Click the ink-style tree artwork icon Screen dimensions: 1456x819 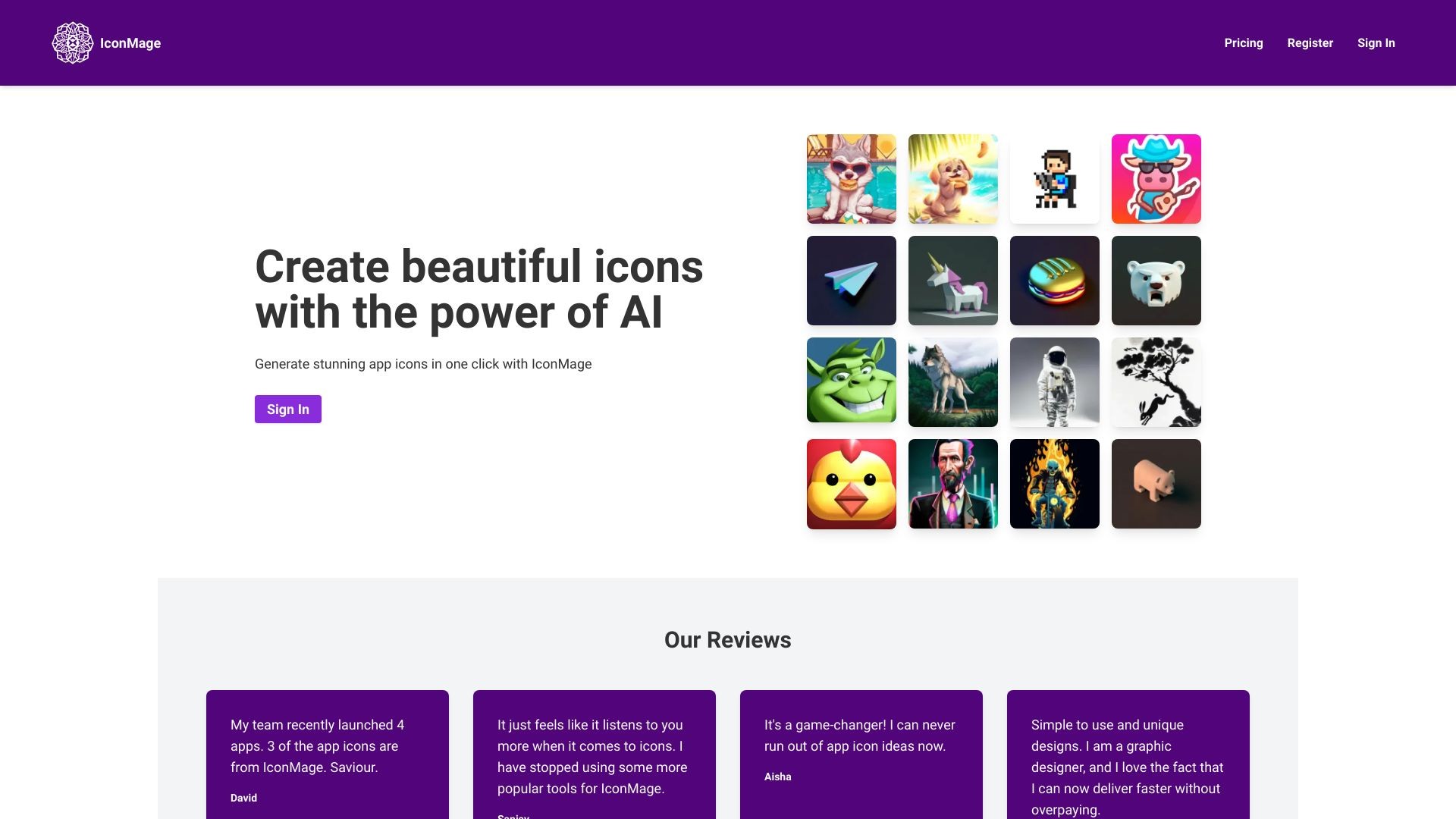coord(1156,381)
